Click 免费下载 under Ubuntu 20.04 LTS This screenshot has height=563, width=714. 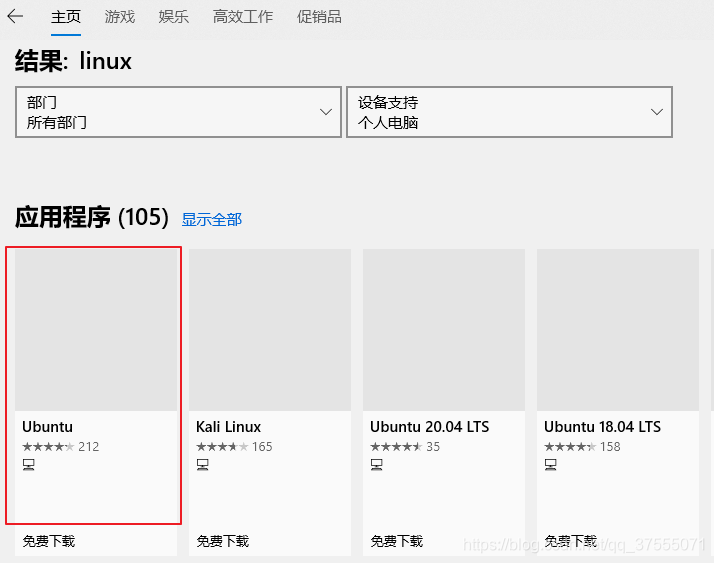pos(397,541)
